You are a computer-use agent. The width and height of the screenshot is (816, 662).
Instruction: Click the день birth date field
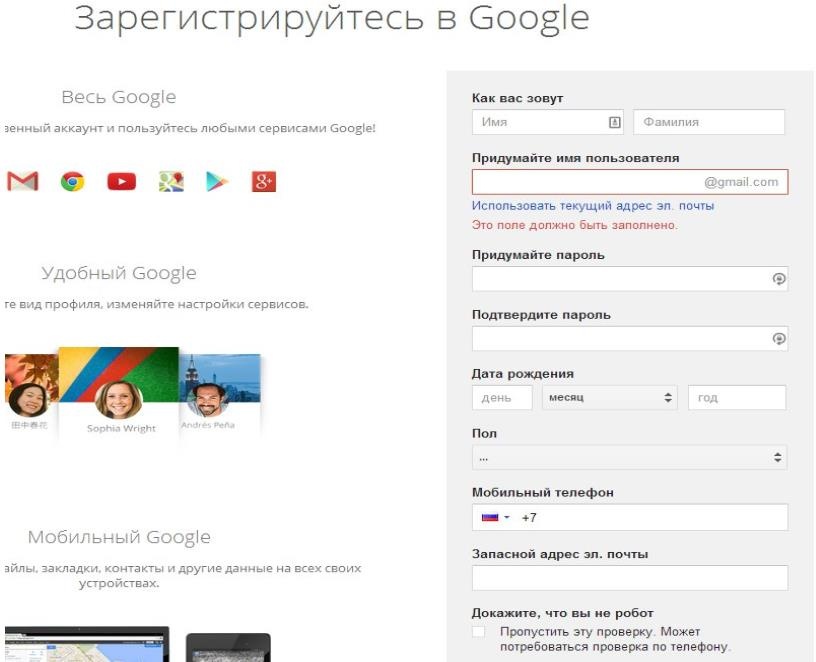pos(502,397)
